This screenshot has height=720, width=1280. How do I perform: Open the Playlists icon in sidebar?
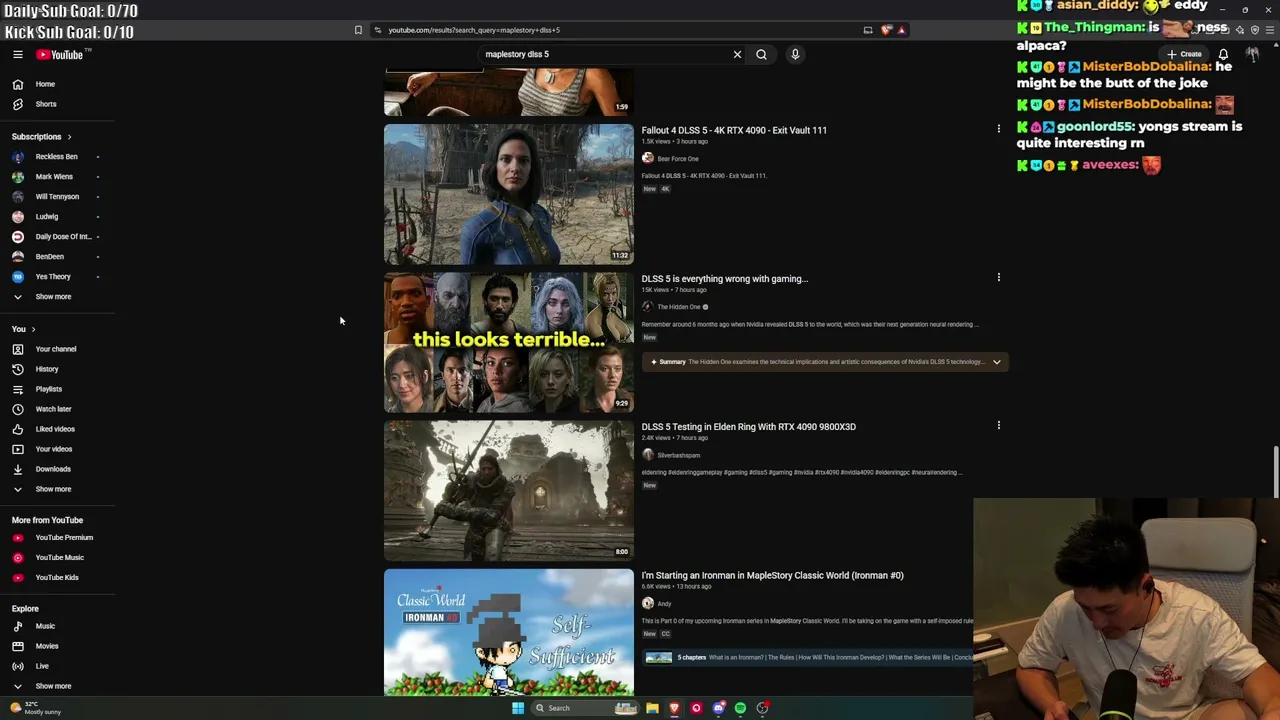pyautogui.click(x=18, y=389)
